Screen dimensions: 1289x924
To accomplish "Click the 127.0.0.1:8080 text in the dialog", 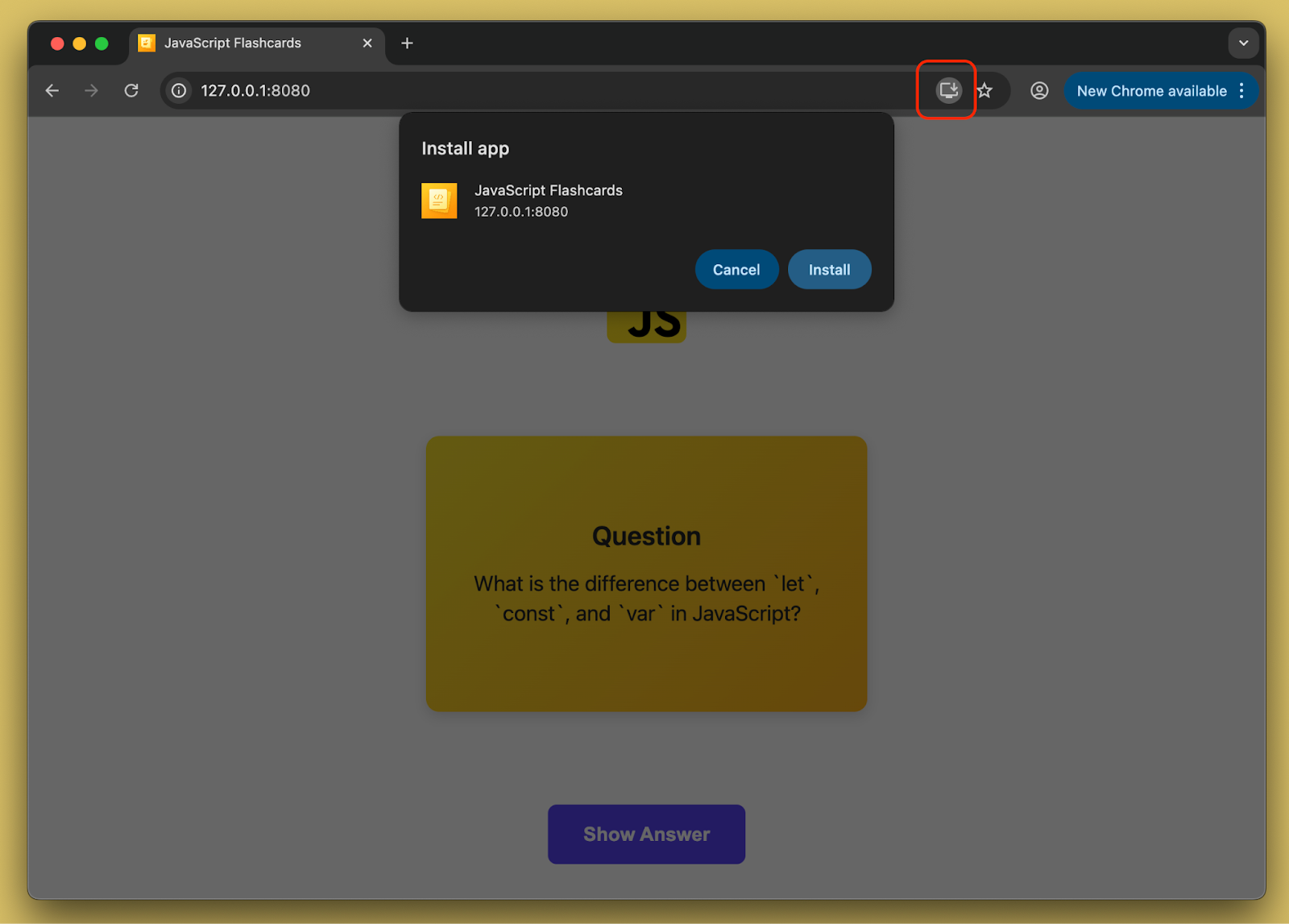I will click(x=520, y=212).
